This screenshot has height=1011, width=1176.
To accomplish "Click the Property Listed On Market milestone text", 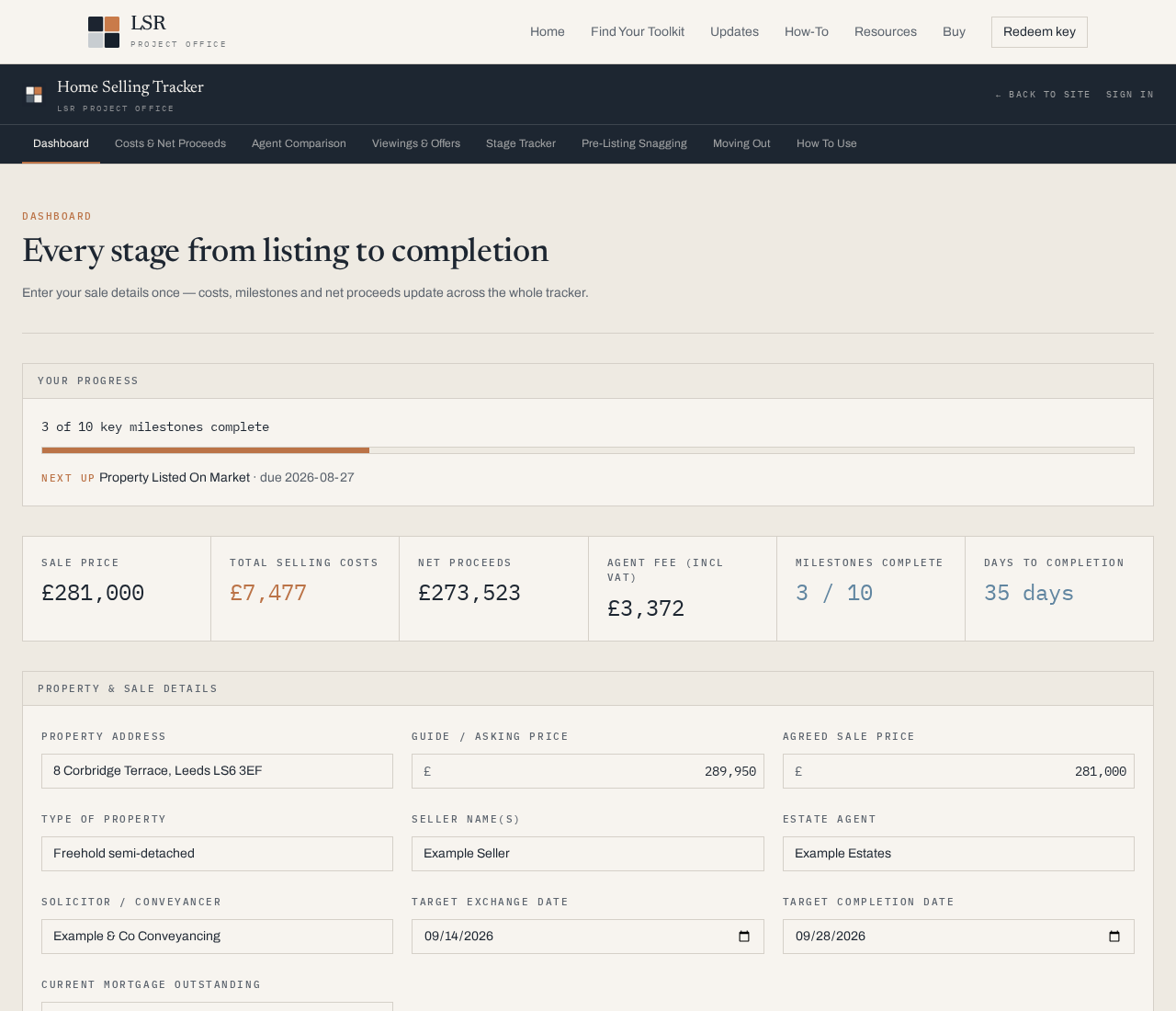I will click(x=175, y=478).
